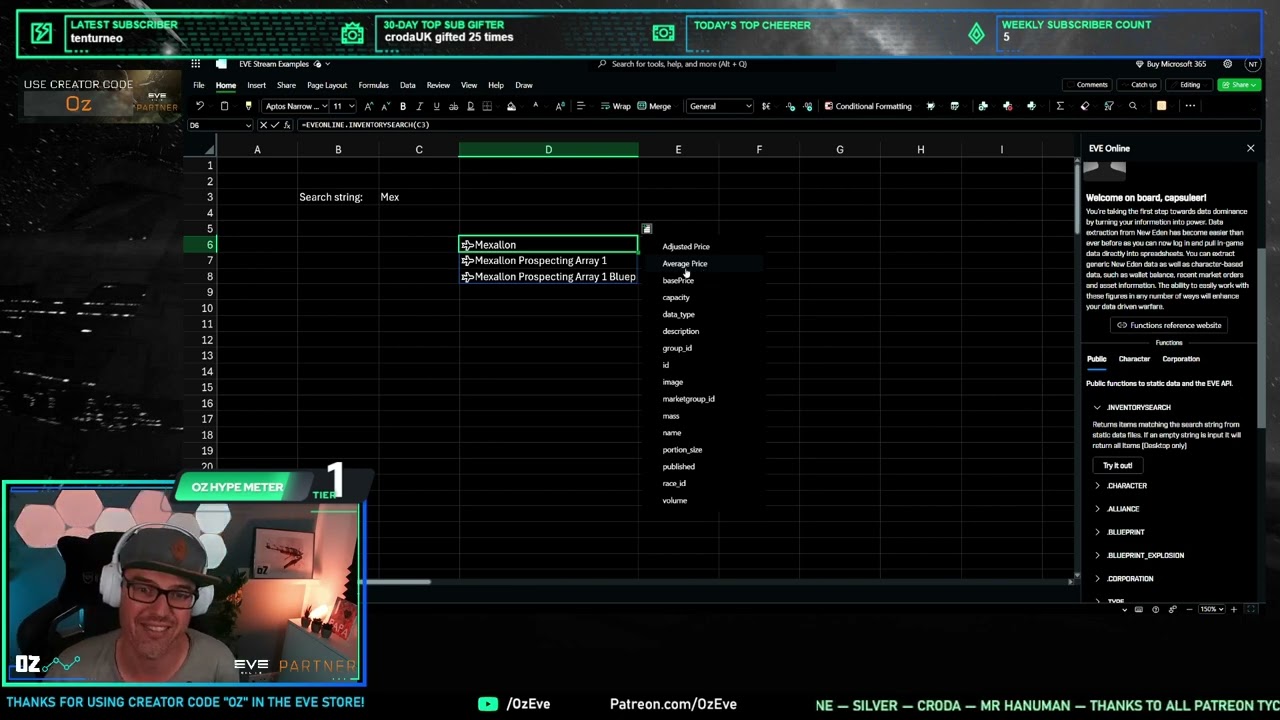Screen dimensions: 1280x720
Task: Open the settings gear icon
Action: 1228,64
